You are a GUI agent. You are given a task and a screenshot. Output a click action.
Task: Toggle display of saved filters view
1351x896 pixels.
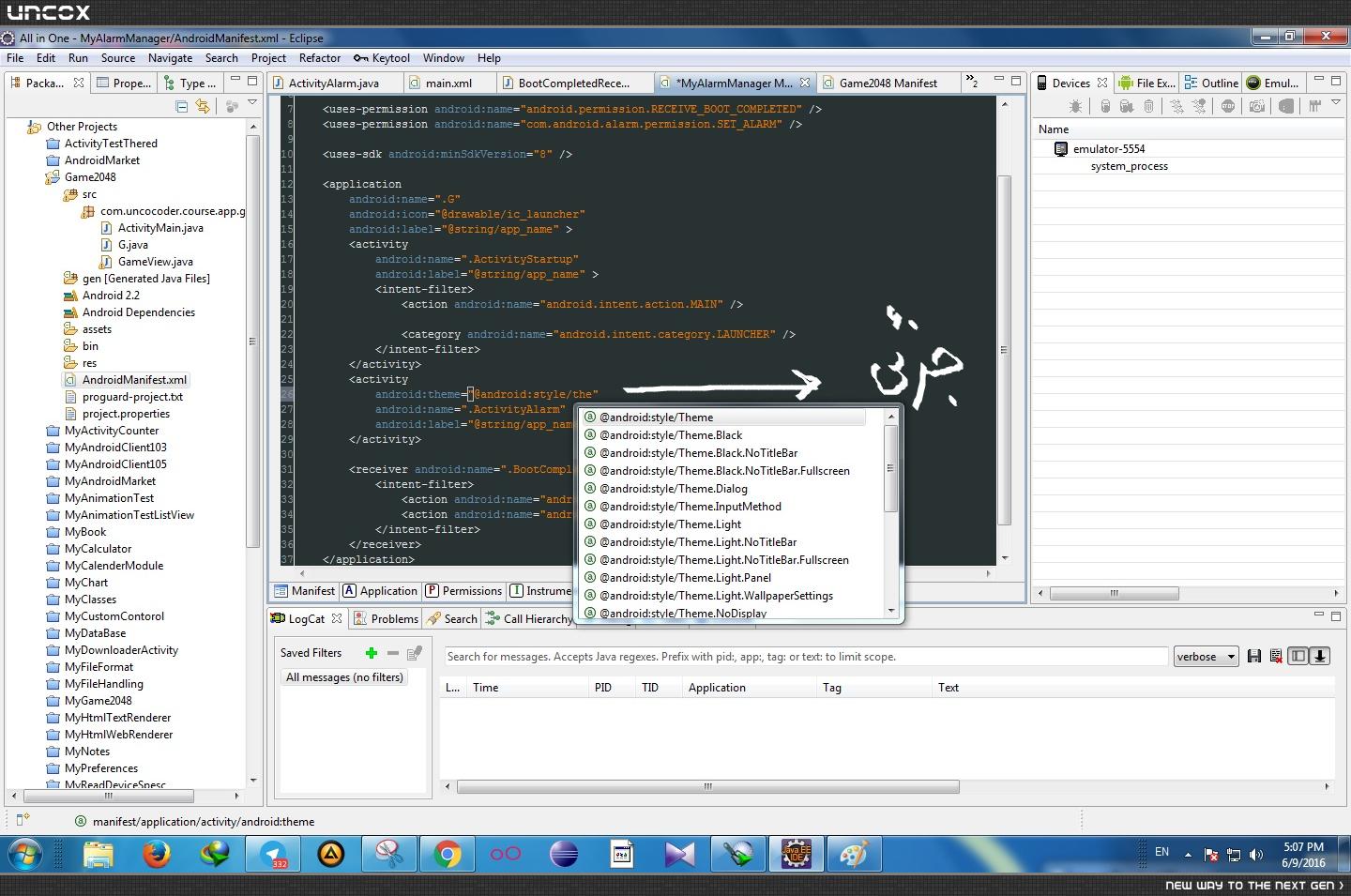pyautogui.click(x=1298, y=657)
